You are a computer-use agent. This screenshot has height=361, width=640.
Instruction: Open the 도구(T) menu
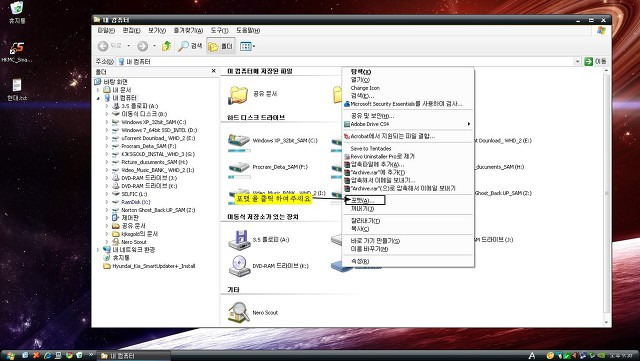pyautogui.click(x=220, y=30)
